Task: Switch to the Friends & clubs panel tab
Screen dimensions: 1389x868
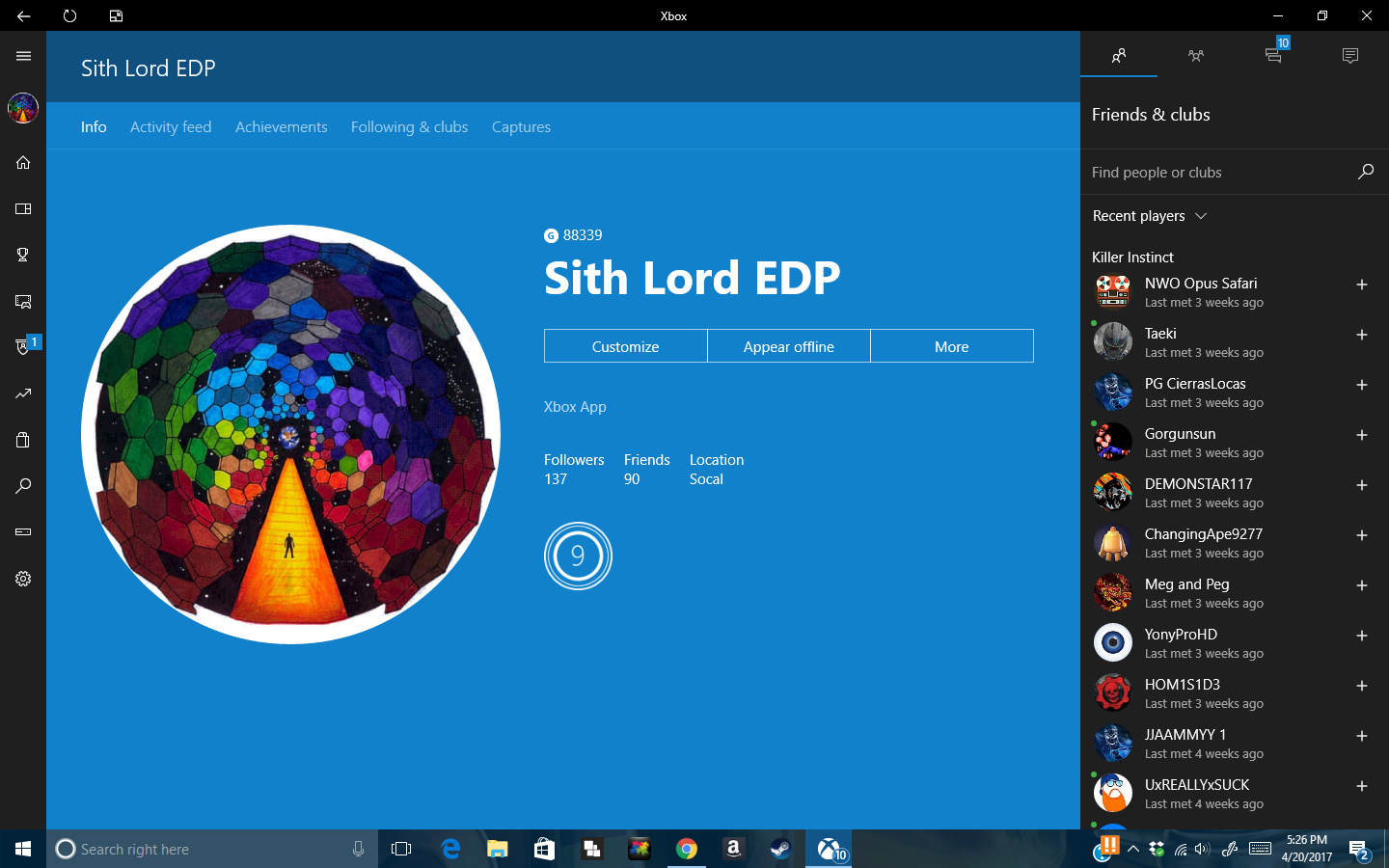Action: (1119, 56)
